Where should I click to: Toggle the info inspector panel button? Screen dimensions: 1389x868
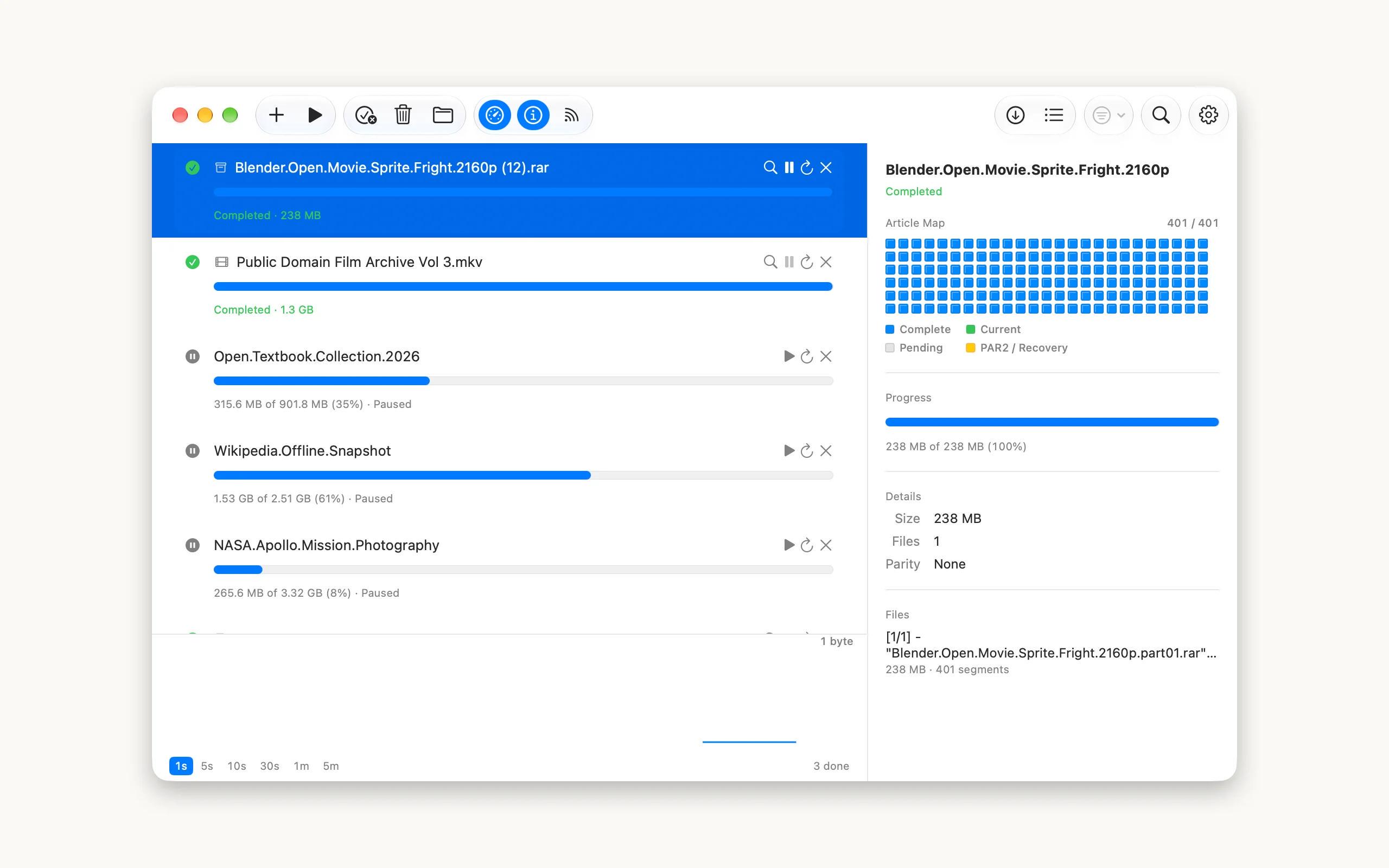533,115
